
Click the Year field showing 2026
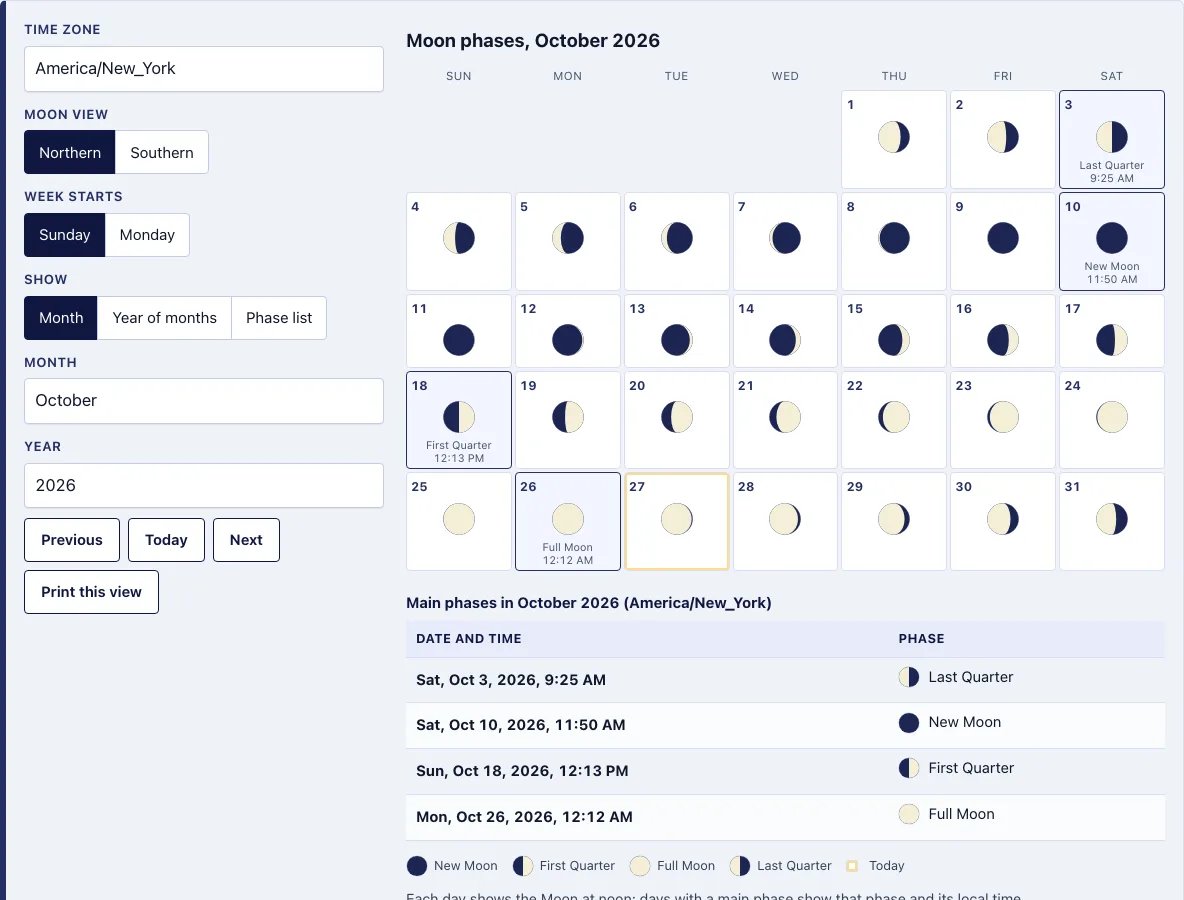click(x=204, y=485)
